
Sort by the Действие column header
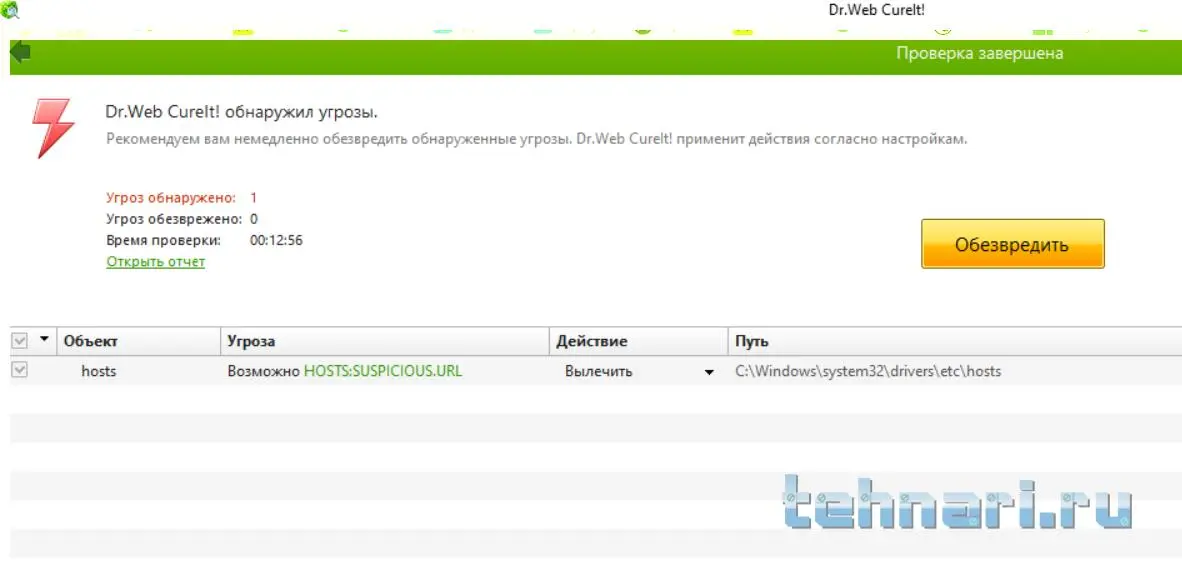point(638,342)
